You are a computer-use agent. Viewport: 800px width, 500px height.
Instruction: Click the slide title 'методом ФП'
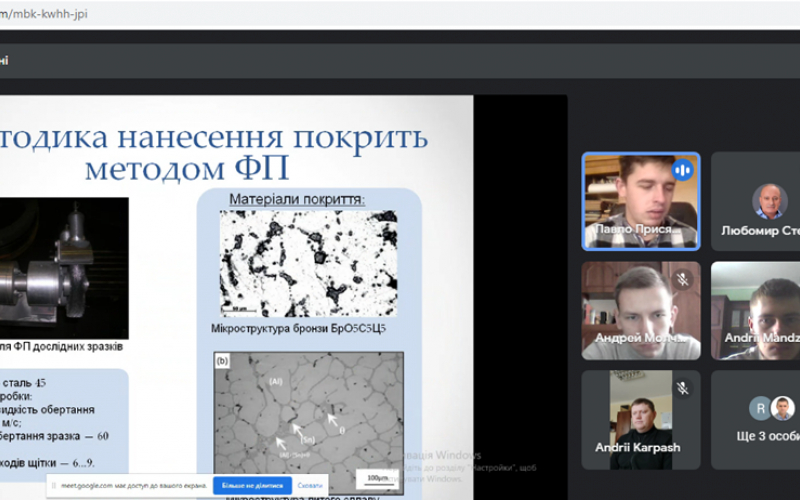pos(187,169)
